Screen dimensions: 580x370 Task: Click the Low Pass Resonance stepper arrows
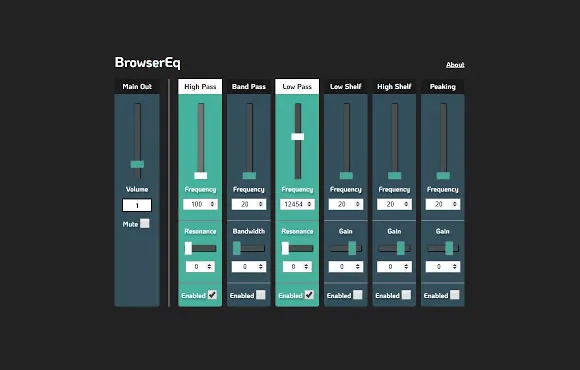click(x=306, y=267)
